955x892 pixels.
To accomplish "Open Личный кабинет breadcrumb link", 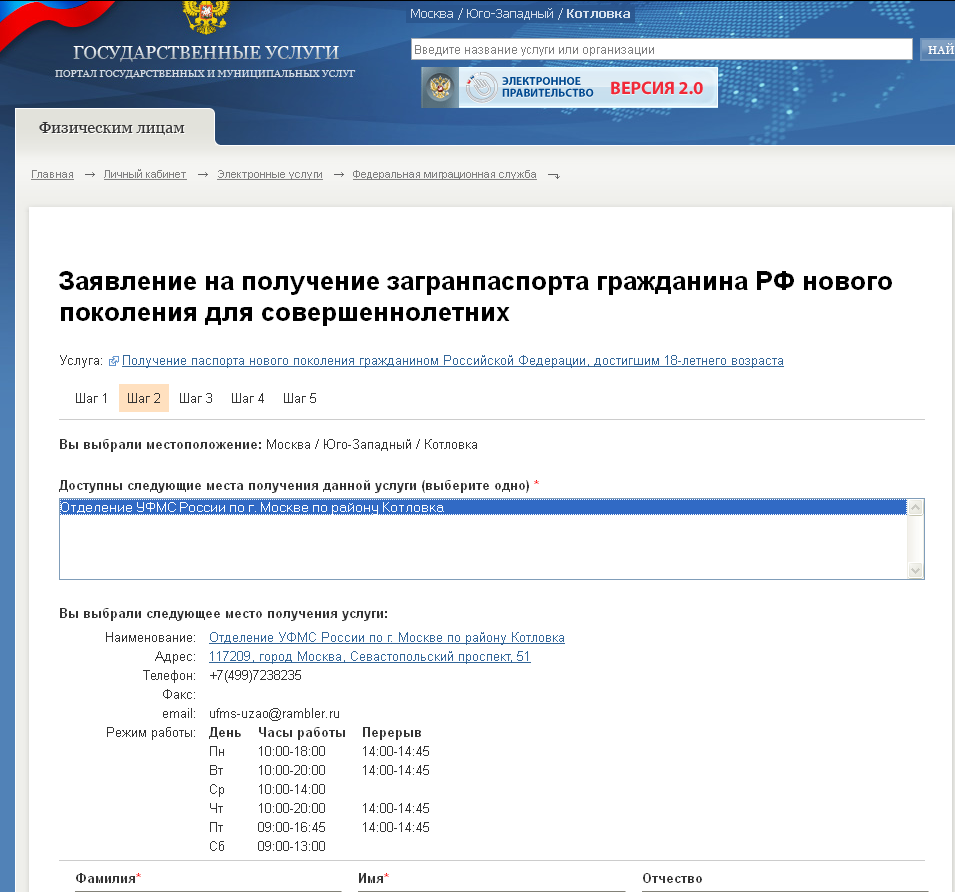I will coord(145,174).
